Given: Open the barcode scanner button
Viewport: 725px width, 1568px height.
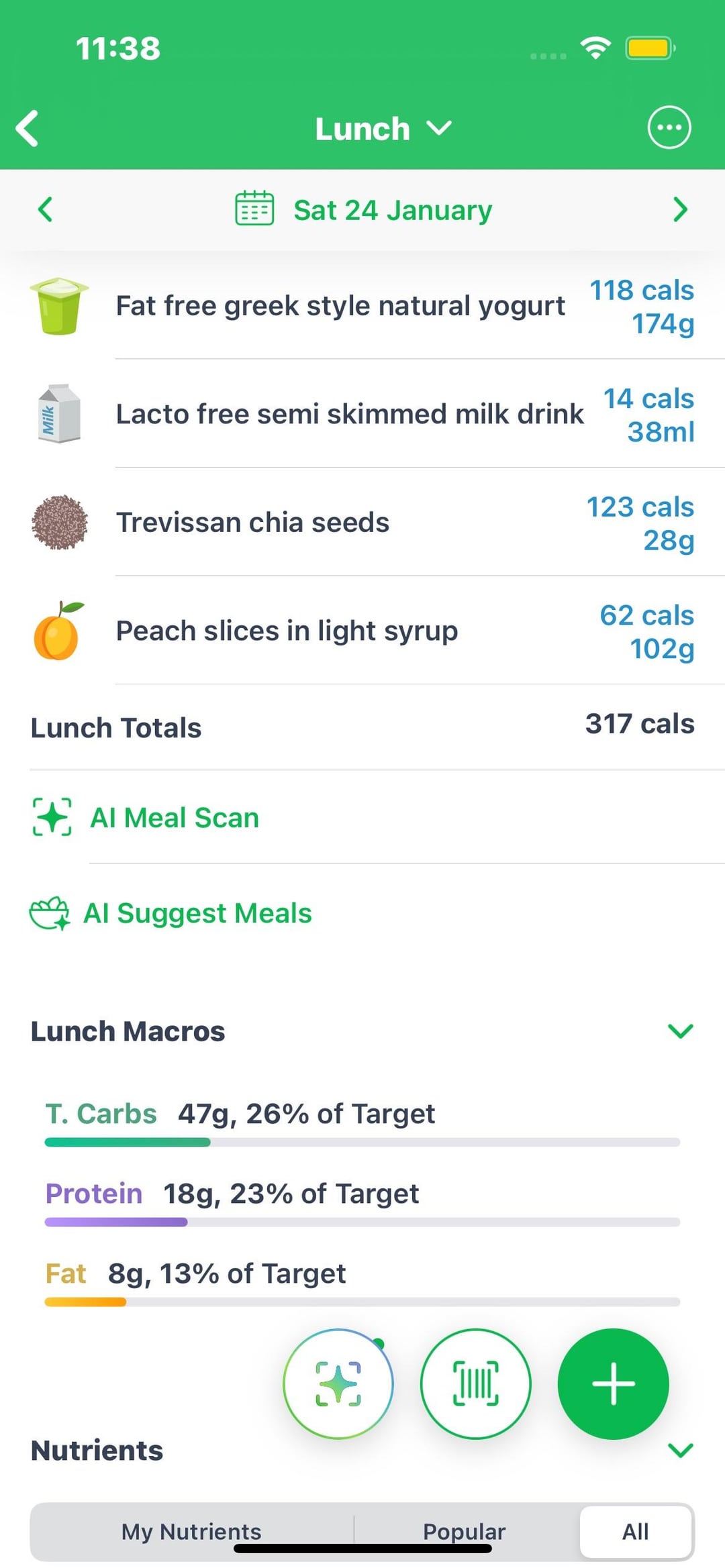Looking at the screenshot, I should point(475,1383).
